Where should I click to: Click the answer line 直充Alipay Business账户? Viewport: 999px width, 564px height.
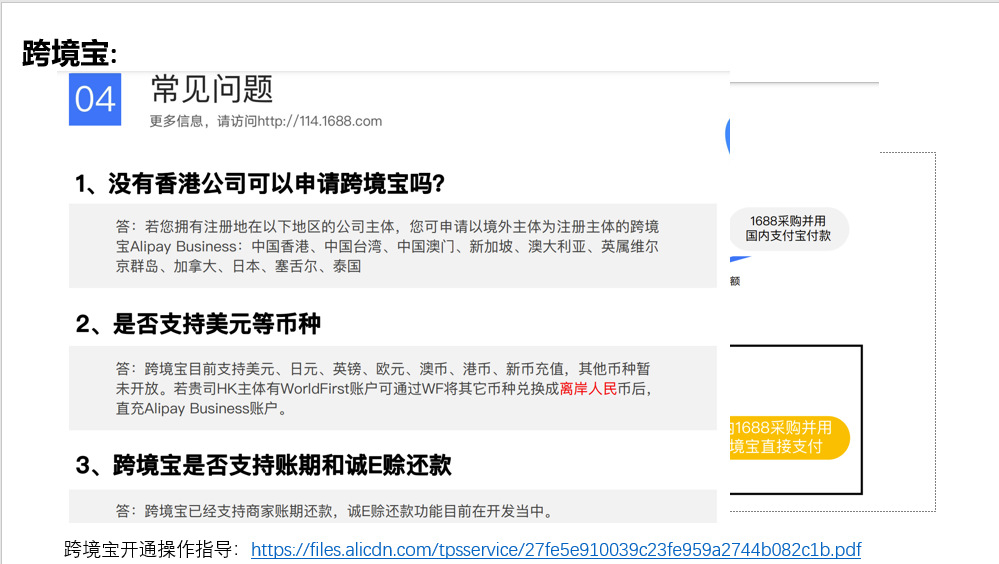click(201, 409)
